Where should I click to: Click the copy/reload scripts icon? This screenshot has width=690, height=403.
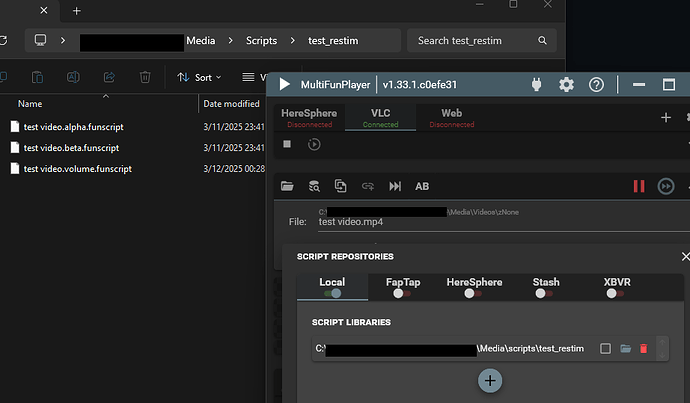(x=341, y=186)
